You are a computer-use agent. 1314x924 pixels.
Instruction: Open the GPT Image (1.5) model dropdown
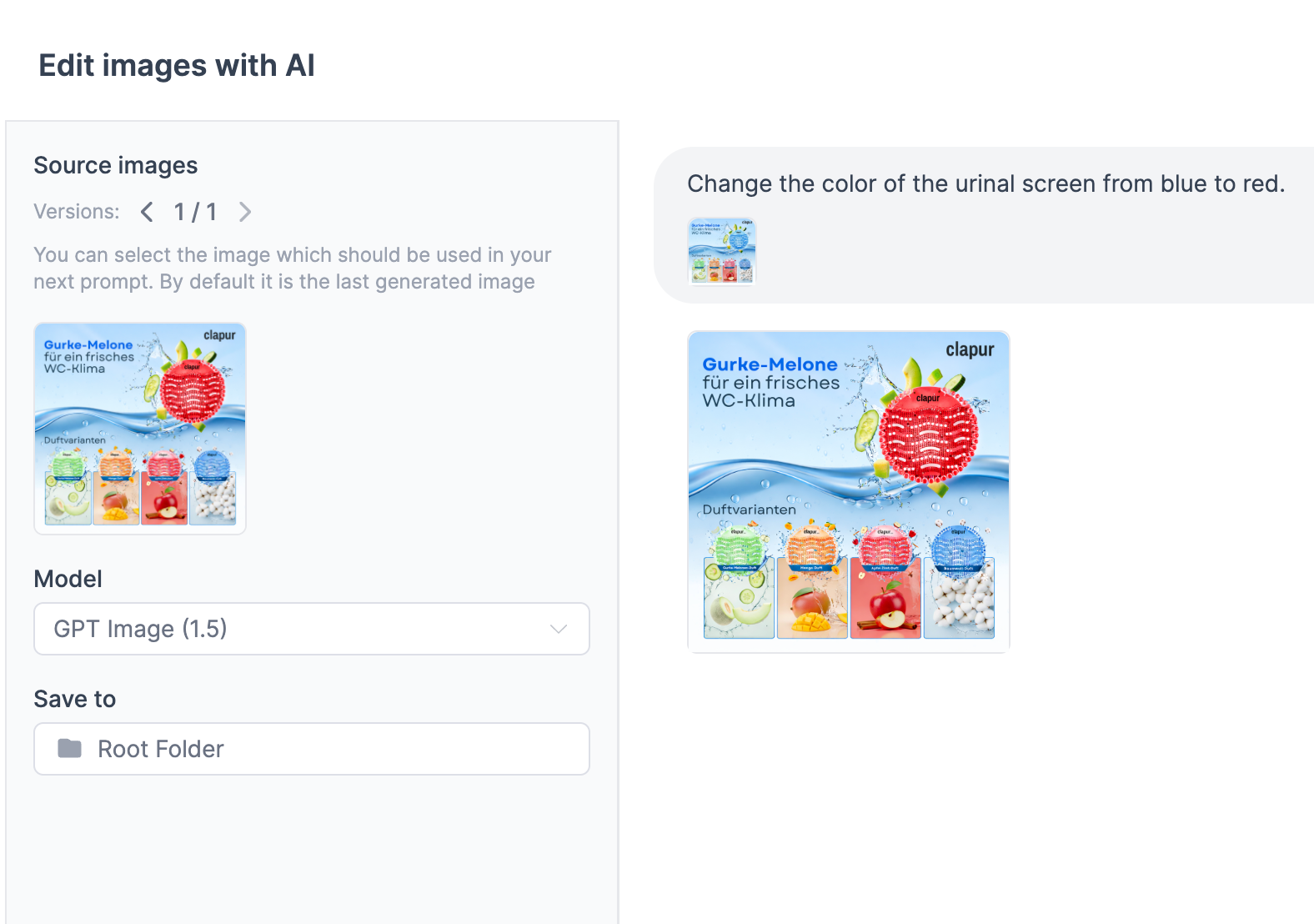(311, 629)
